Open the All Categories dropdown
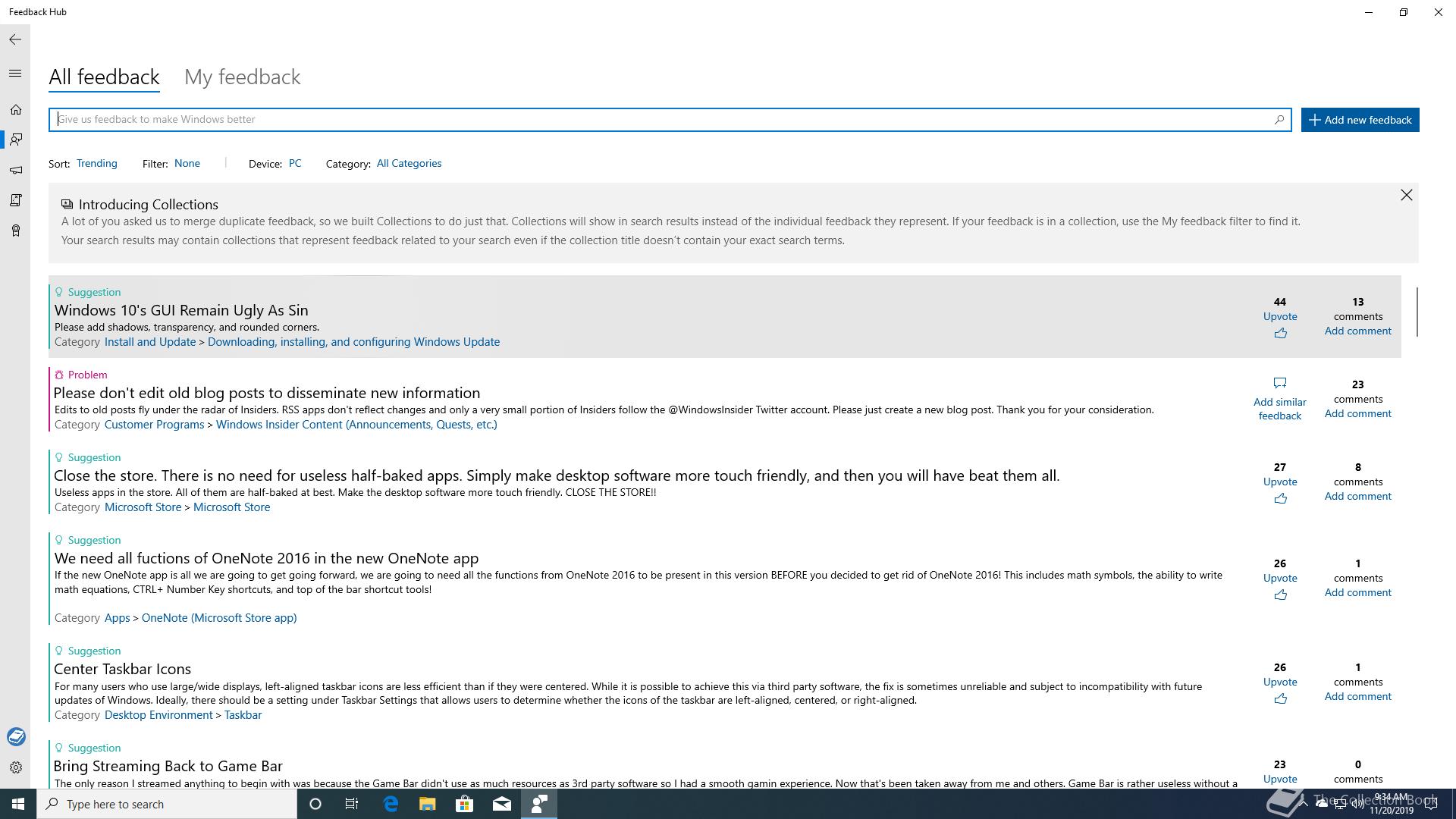The height and width of the screenshot is (819, 1456). [x=409, y=163]
